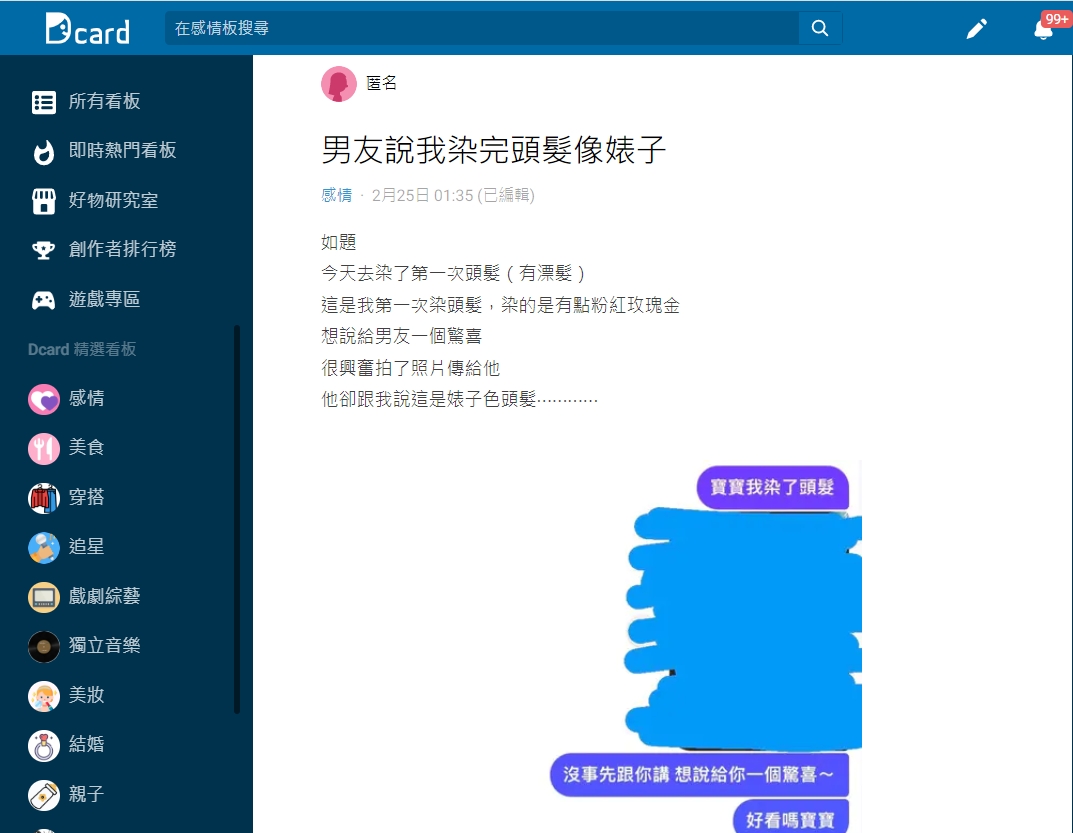Click the line 很興奮拍了照片傳給他
Viewport: 1073px width, 833px height.
[411, 368]
